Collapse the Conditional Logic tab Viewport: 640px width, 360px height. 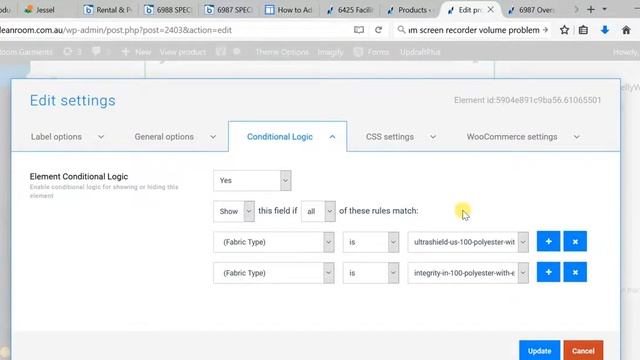tap(288, 137)
